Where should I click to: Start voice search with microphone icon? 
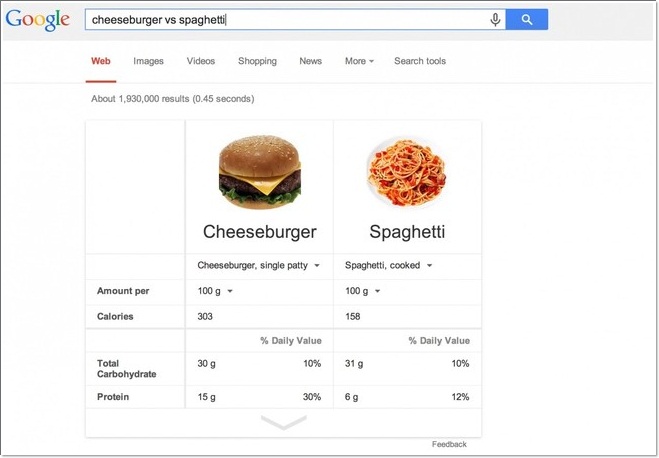click(496, 20)
